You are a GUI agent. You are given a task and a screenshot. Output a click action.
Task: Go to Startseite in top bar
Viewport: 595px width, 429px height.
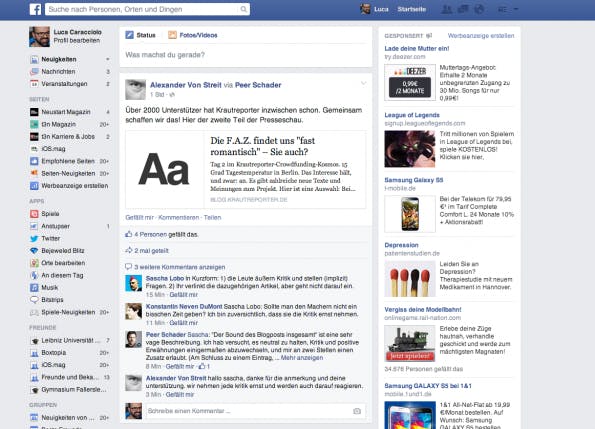[x=412, y=9]
